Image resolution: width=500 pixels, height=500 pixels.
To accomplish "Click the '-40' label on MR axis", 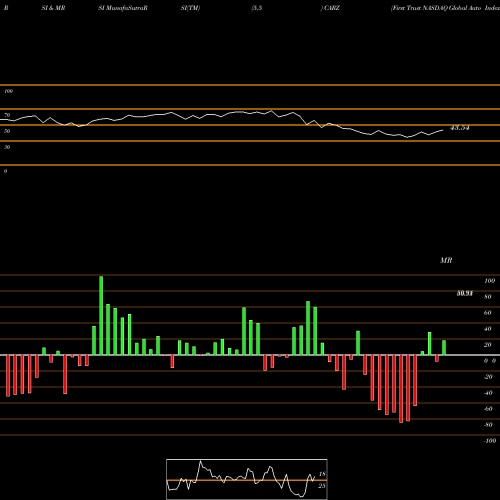I will click(x=488, y=393).
